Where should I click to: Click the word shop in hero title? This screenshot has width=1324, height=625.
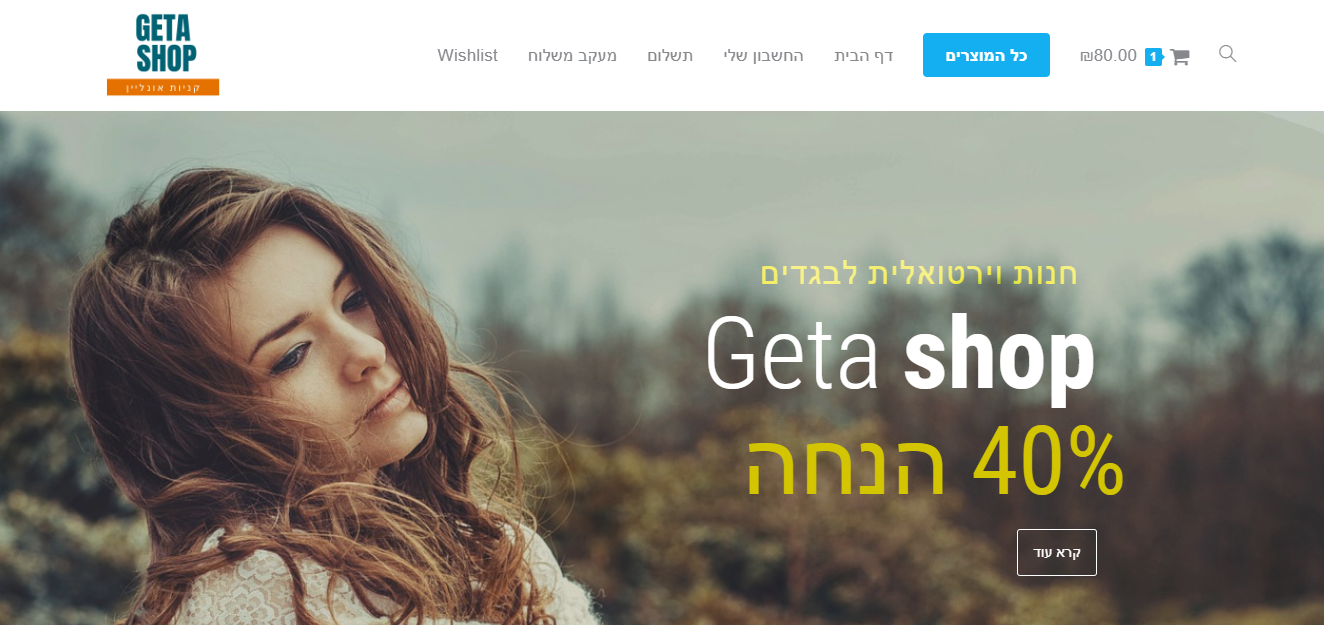(999, 355)
